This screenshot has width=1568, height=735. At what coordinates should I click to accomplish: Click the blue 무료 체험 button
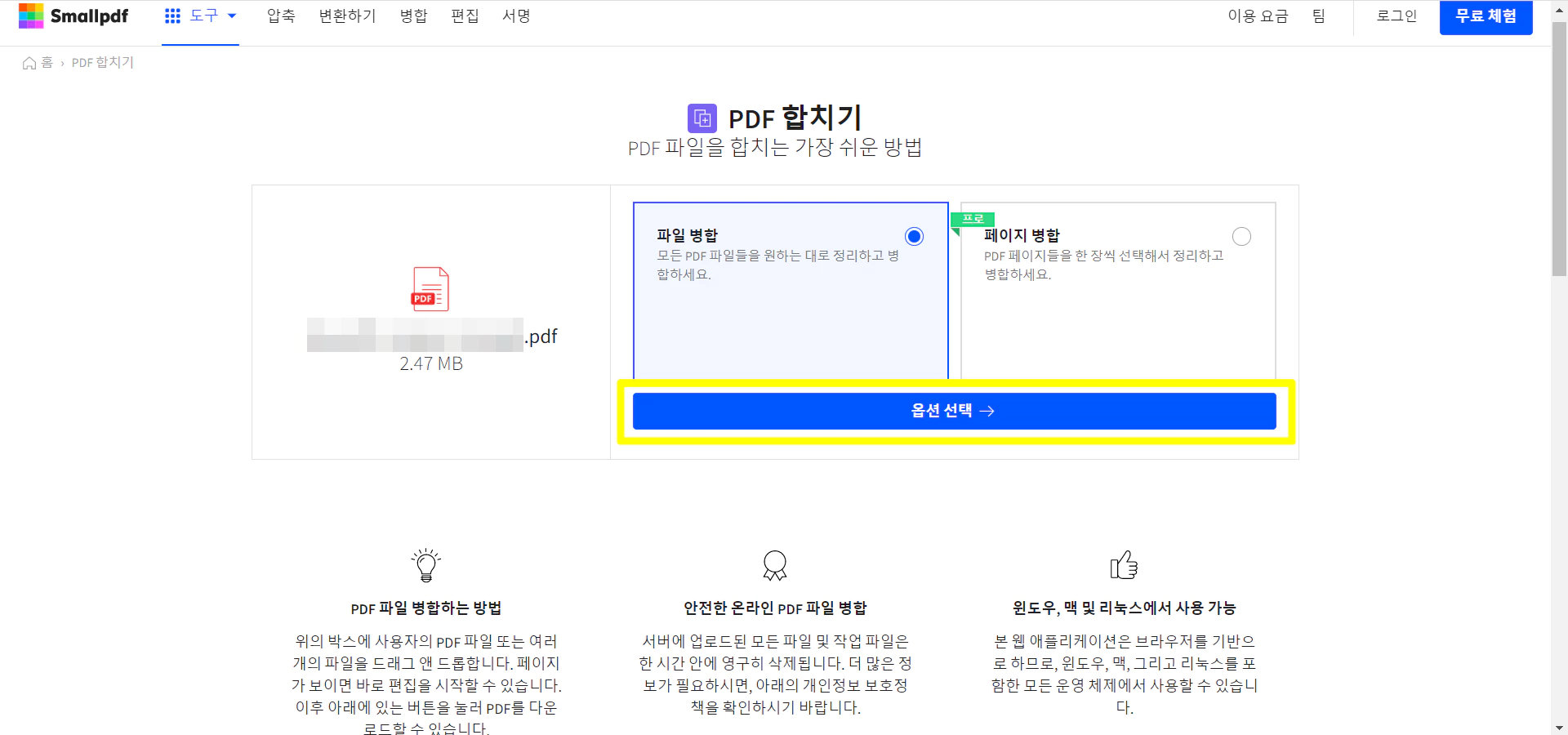pos(1486,16)
